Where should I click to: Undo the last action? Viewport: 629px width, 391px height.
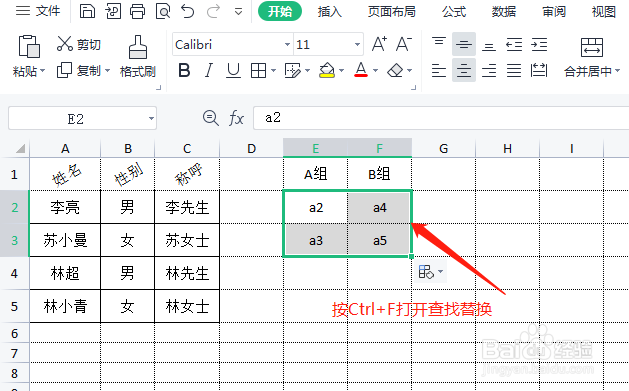point(187,11)
